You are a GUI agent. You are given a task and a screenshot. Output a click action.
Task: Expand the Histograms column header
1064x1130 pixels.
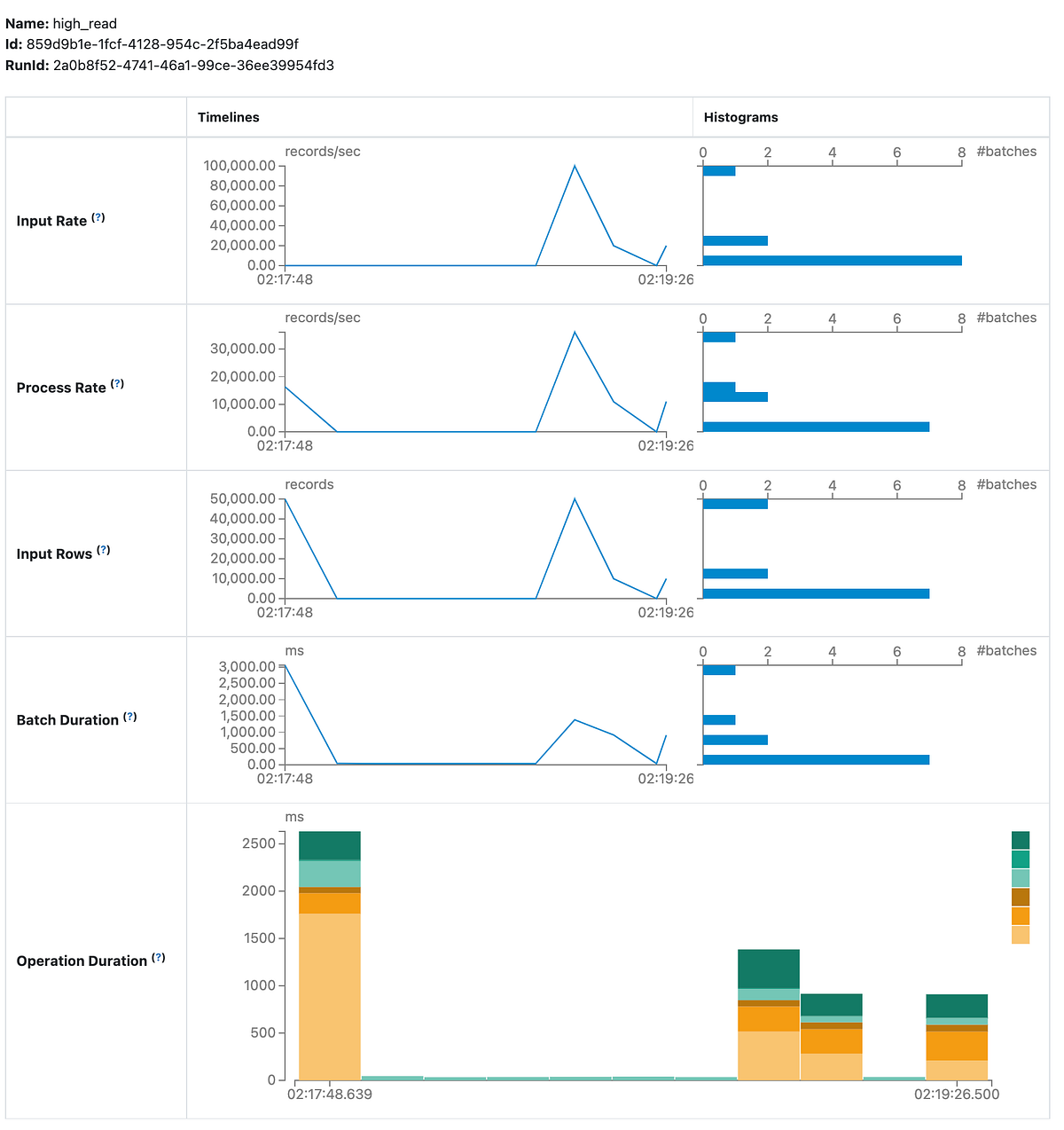point(740,117)
